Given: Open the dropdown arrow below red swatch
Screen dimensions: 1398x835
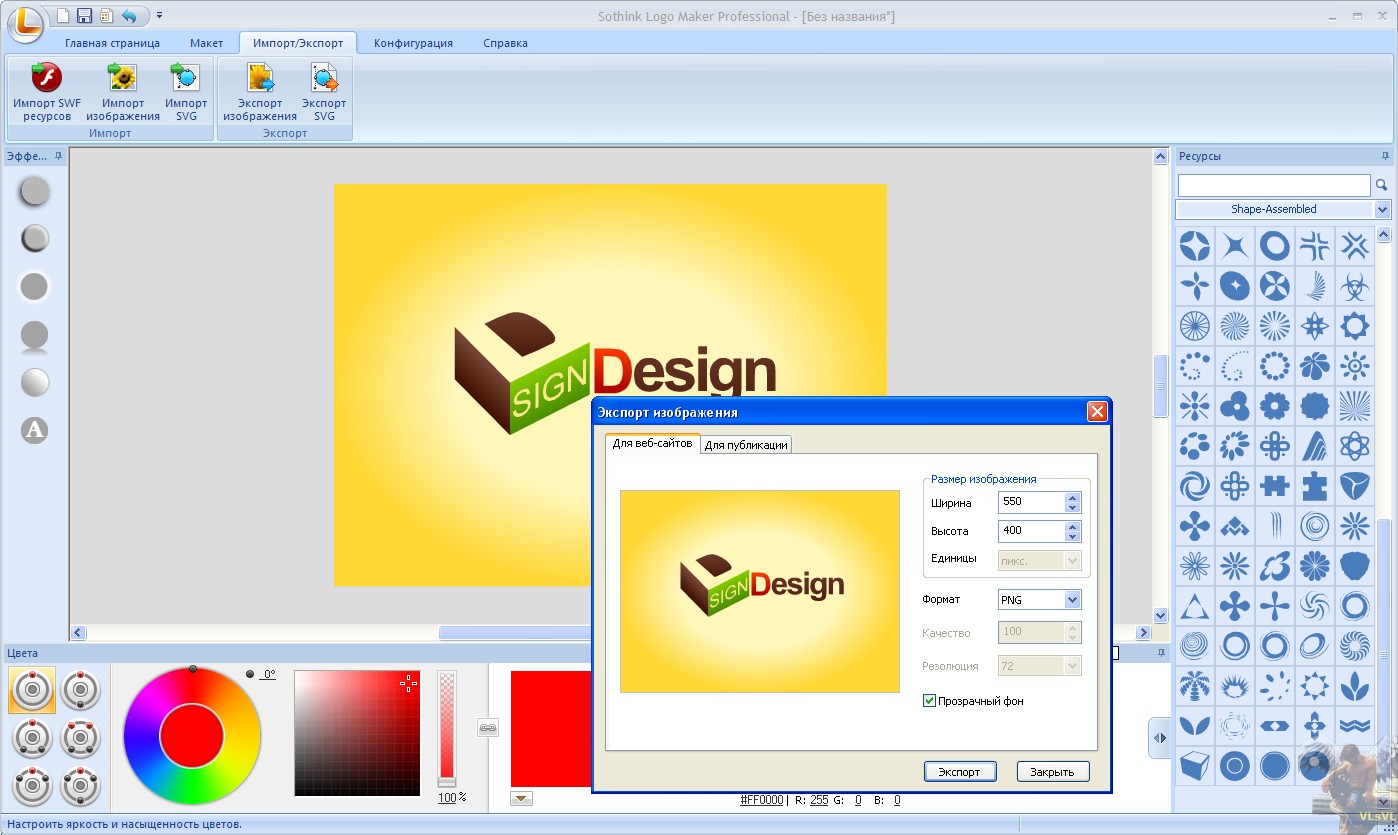Looking at the screenshot, I should pos(521,798).
